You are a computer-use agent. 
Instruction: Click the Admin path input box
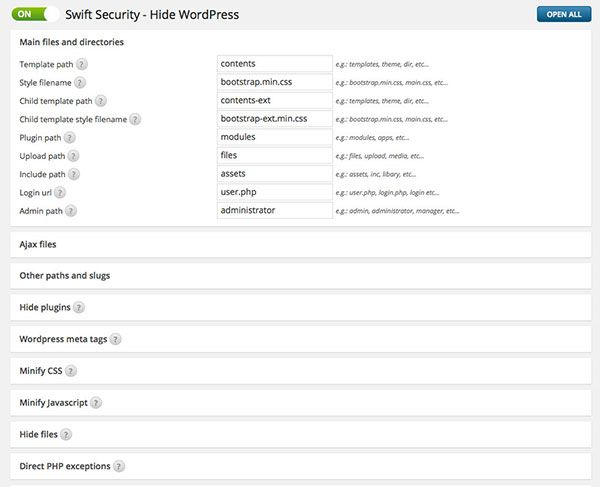click(274, 211)
